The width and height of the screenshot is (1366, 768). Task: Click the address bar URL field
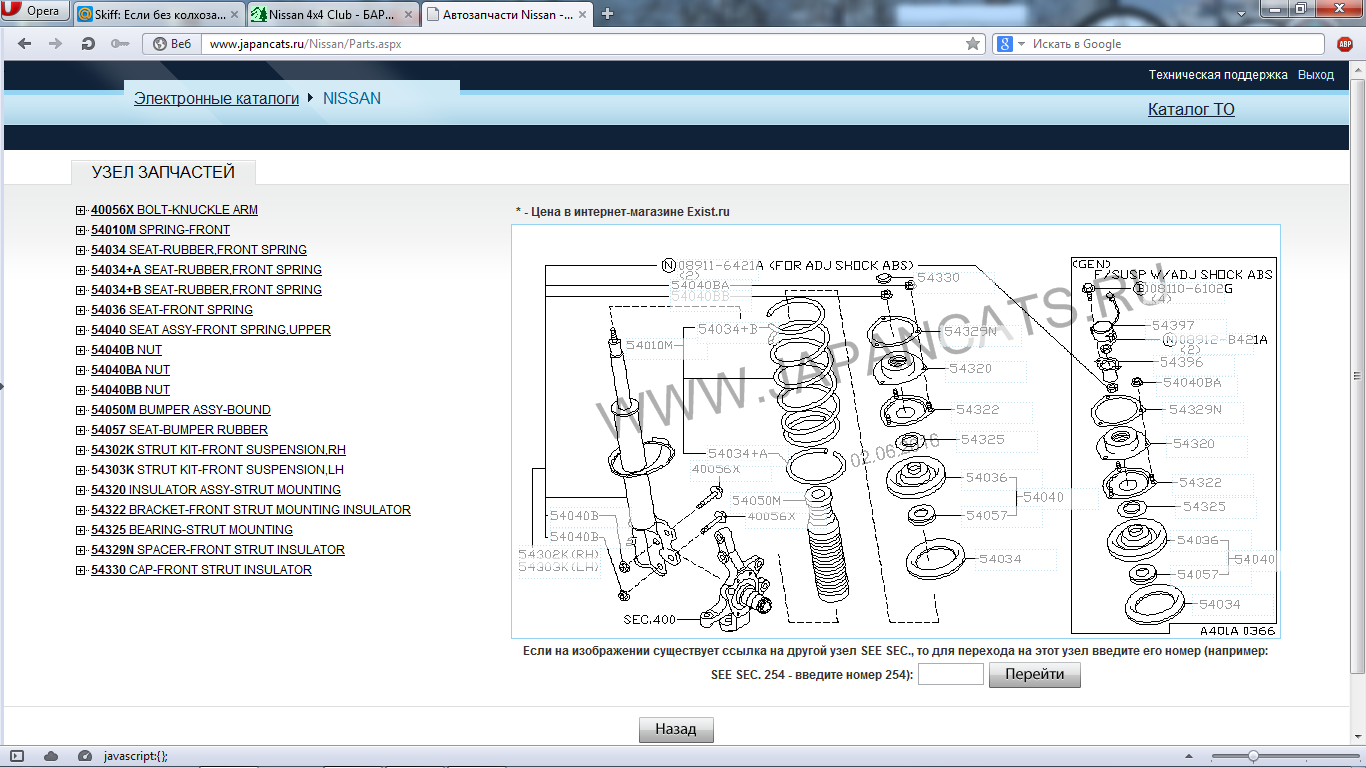click(583, 44)
